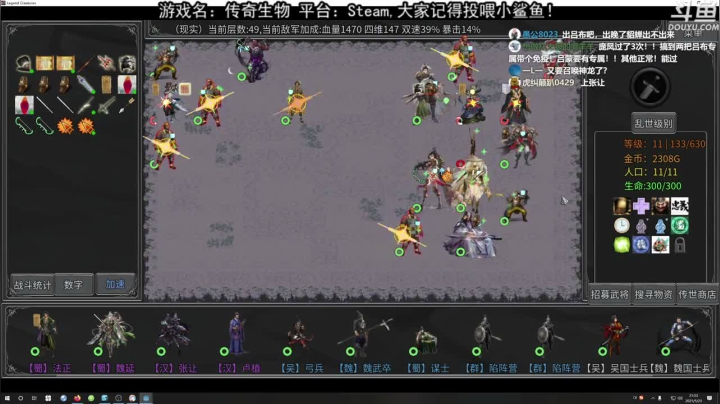
Task: Click the green 蜀 faction emblem
Action: (680, 225)
